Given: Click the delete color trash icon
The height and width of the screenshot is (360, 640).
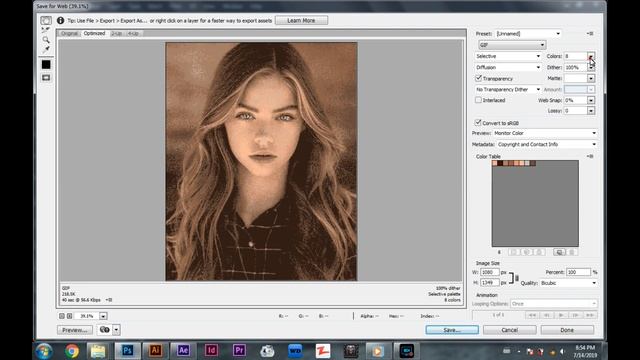Looking at the screenshot, I should [x=572, y=252].
